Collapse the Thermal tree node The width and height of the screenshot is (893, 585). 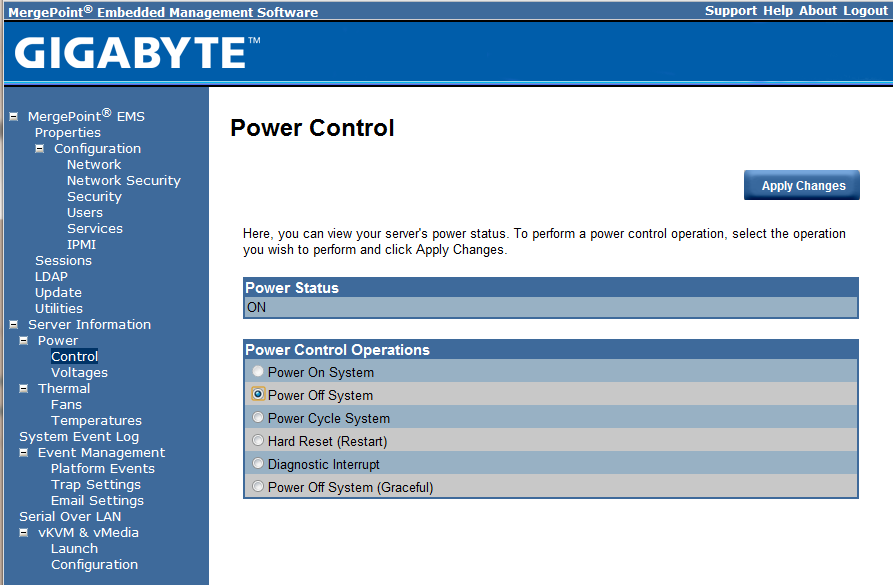(23, 388)
